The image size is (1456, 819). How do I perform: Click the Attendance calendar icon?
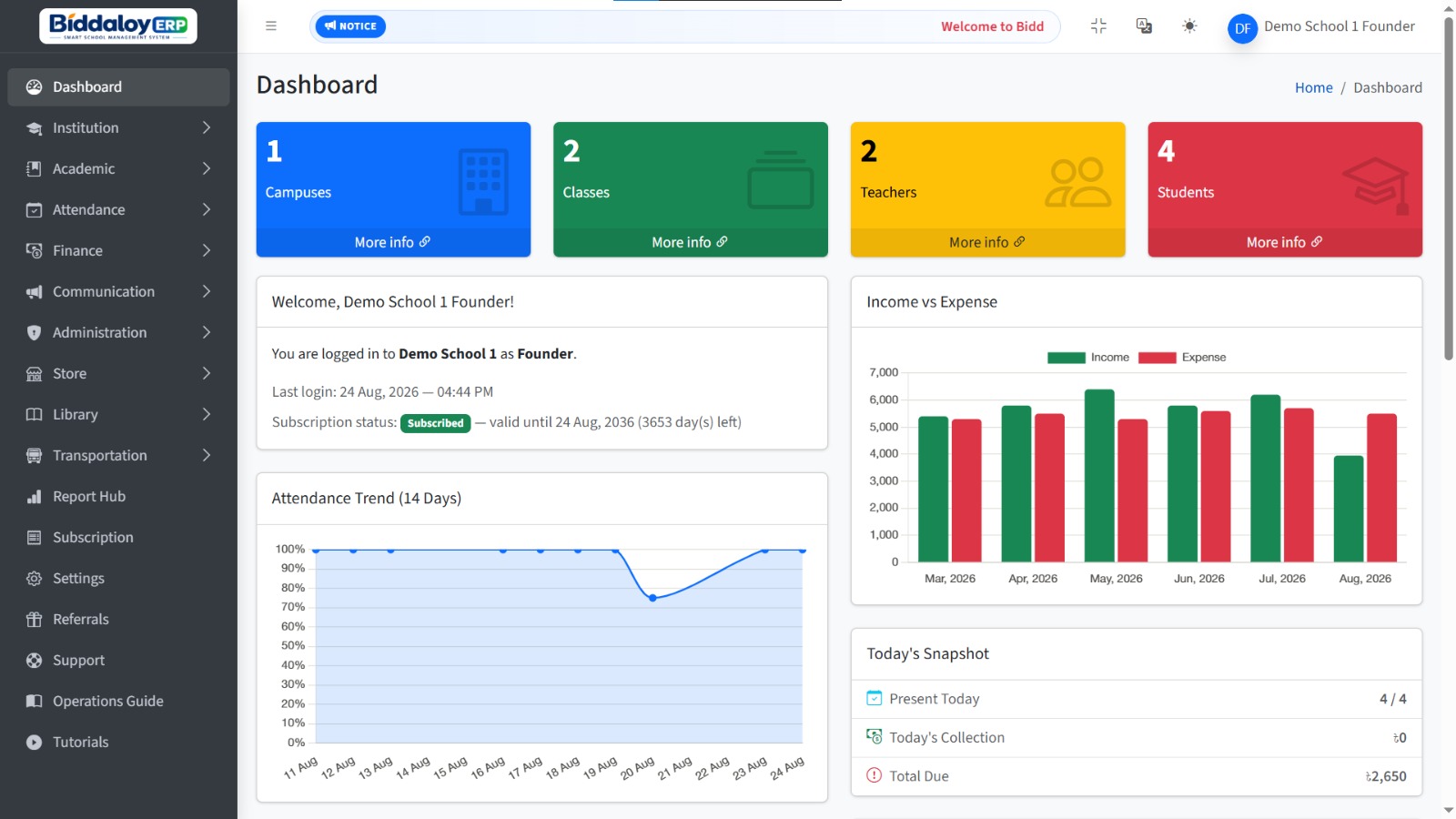click(34, 210)
